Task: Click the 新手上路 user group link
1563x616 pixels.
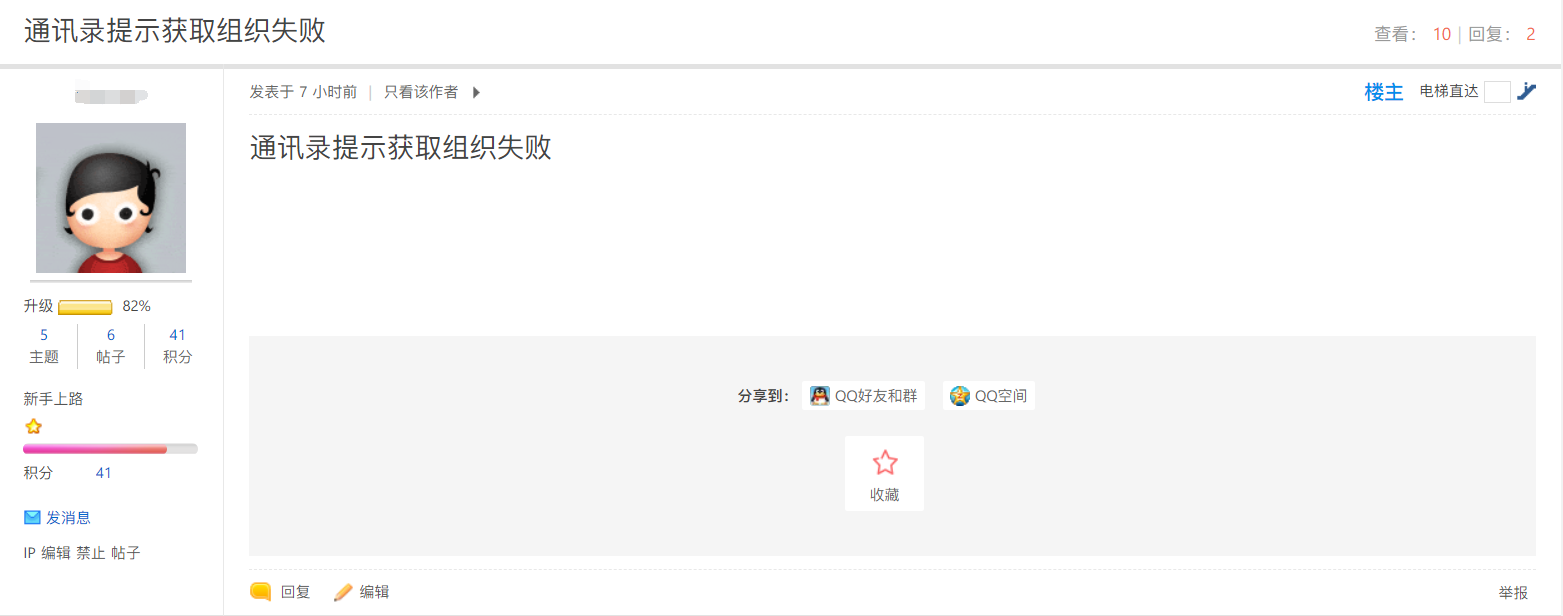Action: coord(53,399)
